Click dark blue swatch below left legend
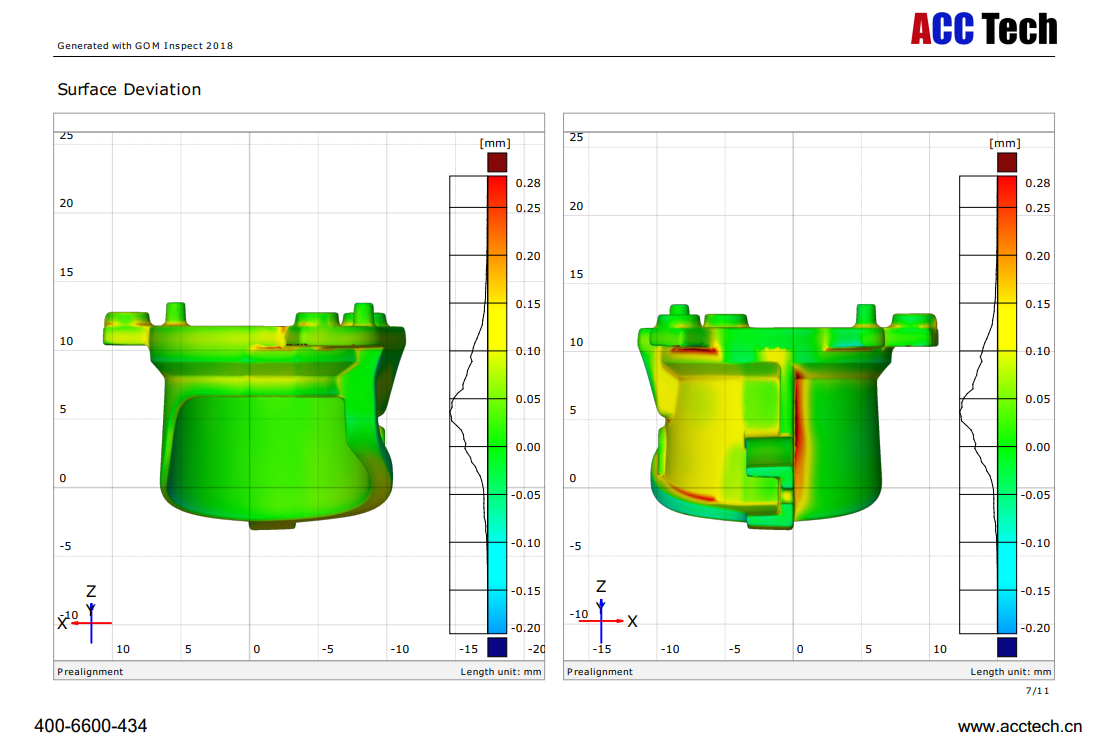 click(497, 646)
